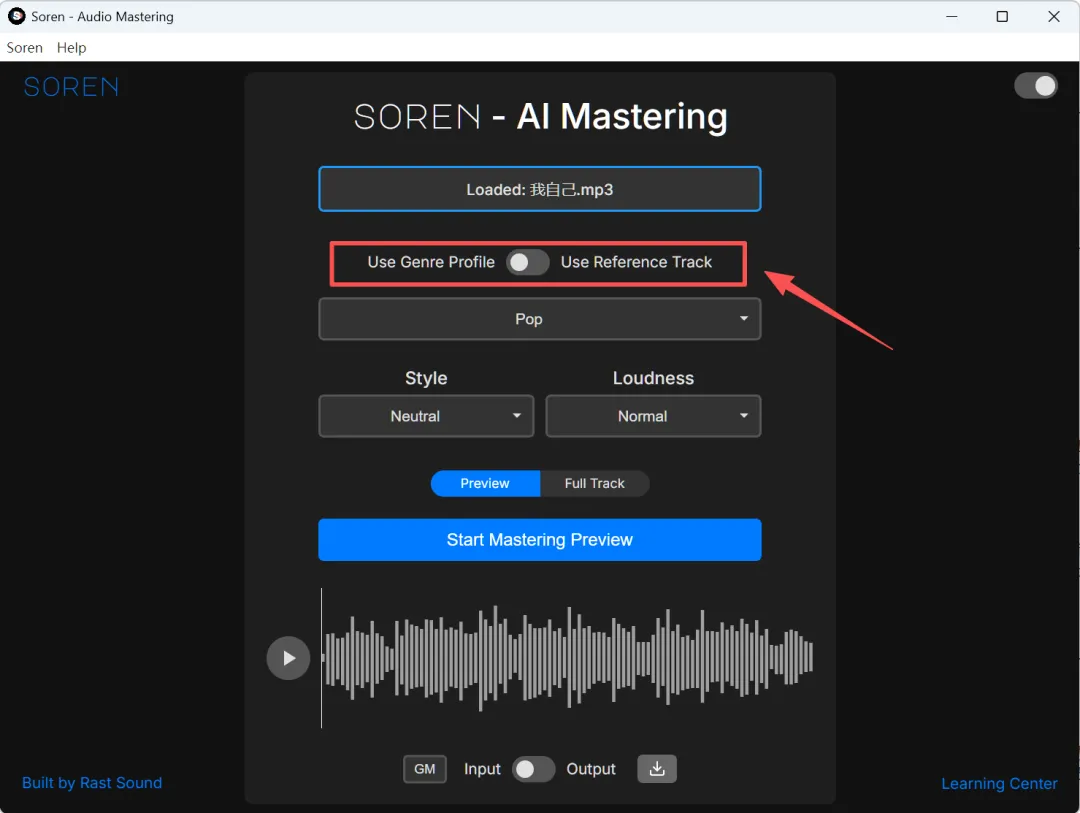Open the Soren menu
The width and height of the screenshot is (1080, 813).
coord(25,48)
